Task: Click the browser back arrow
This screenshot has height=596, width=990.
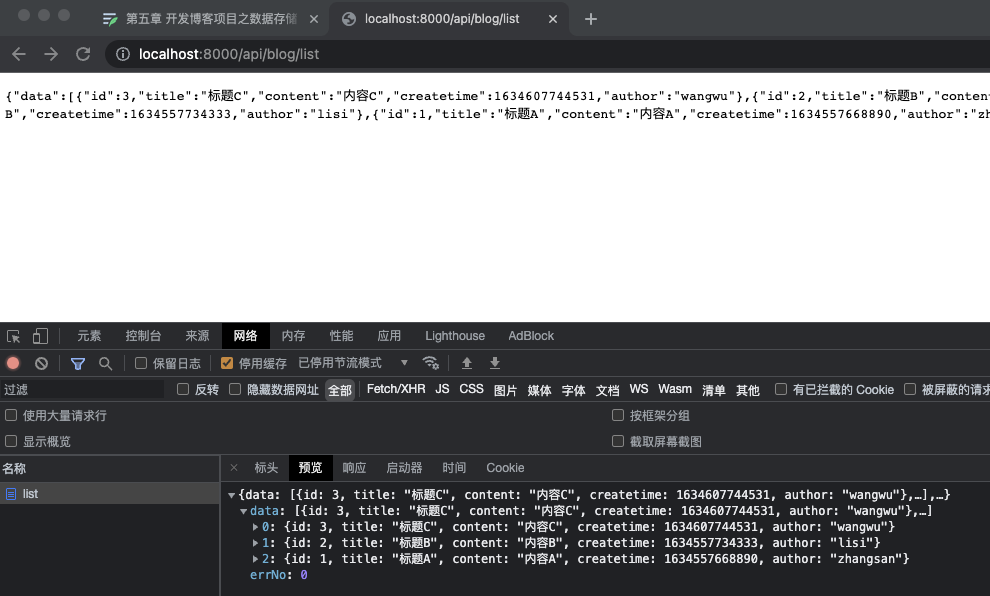Action: point(19,54)
